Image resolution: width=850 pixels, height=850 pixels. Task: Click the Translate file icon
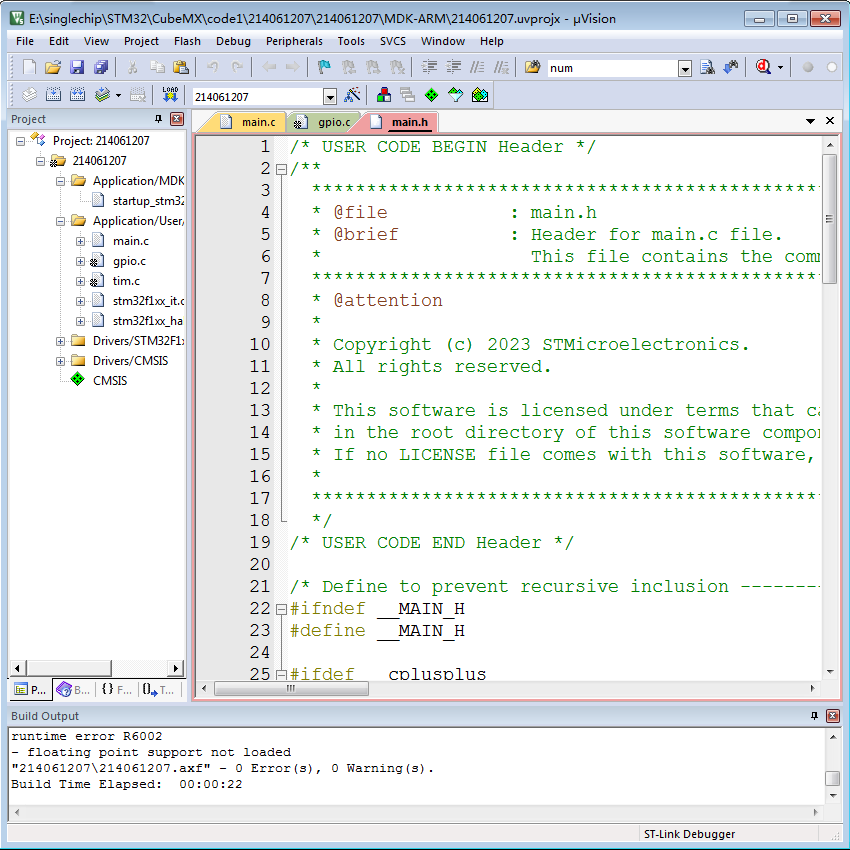(29, 95)
